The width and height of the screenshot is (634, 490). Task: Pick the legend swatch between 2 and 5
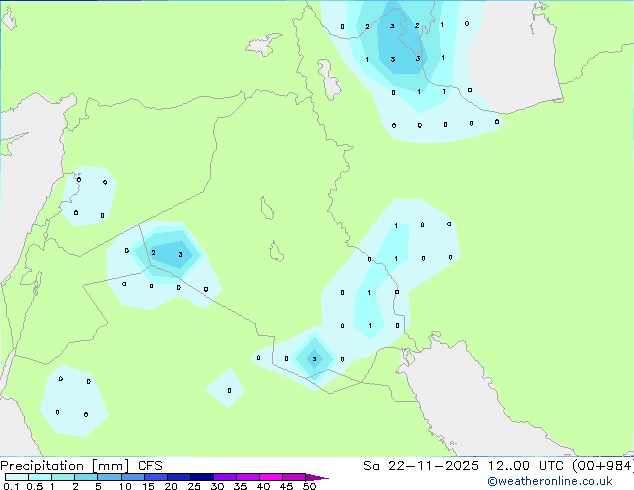coord(86,477)
